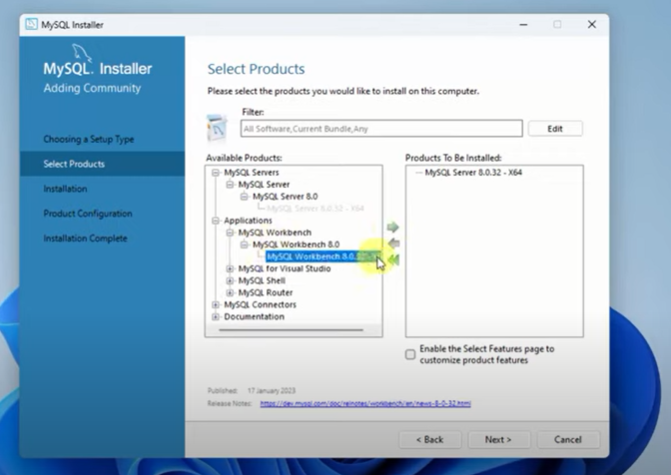Select the MySQL Workbench label in the tree

pyautogui.click(x=275, y=232)
